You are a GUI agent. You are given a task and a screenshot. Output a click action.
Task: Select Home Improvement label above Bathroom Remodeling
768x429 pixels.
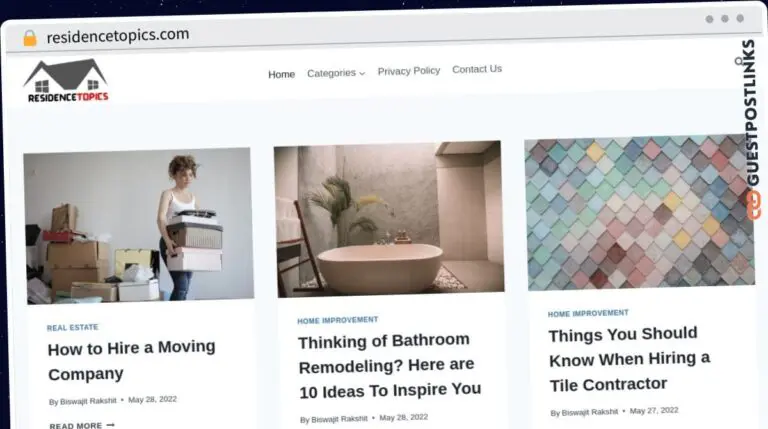coord(337,320)
